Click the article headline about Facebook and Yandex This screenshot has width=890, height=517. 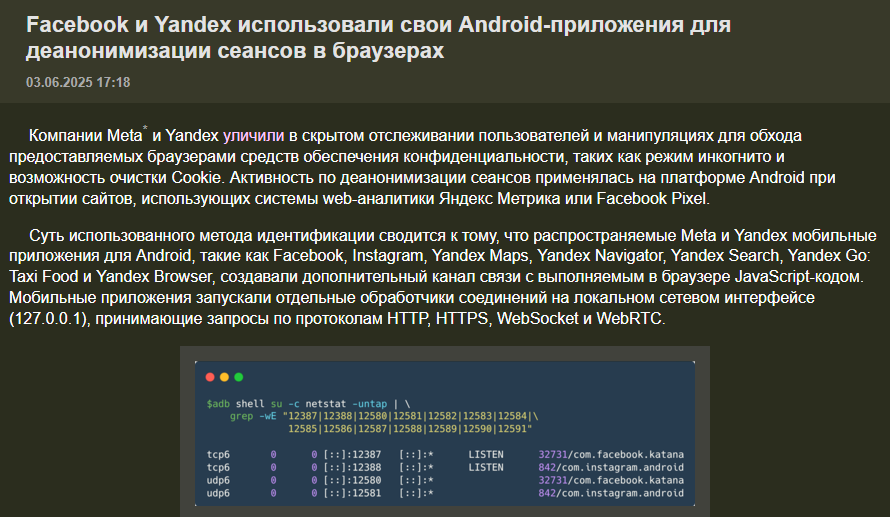tap(378, 37)
